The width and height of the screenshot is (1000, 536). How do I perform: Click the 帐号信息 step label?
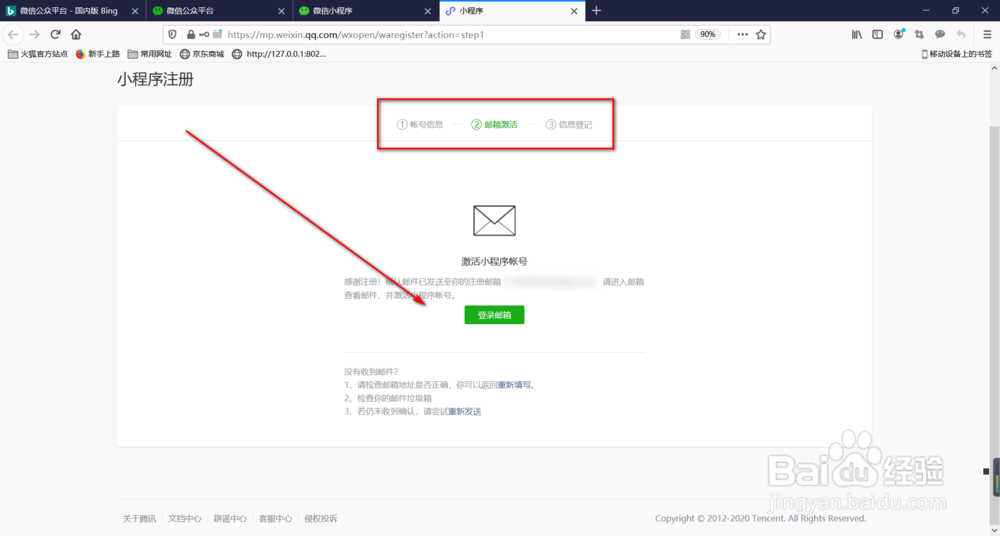[x=427, y=124]
